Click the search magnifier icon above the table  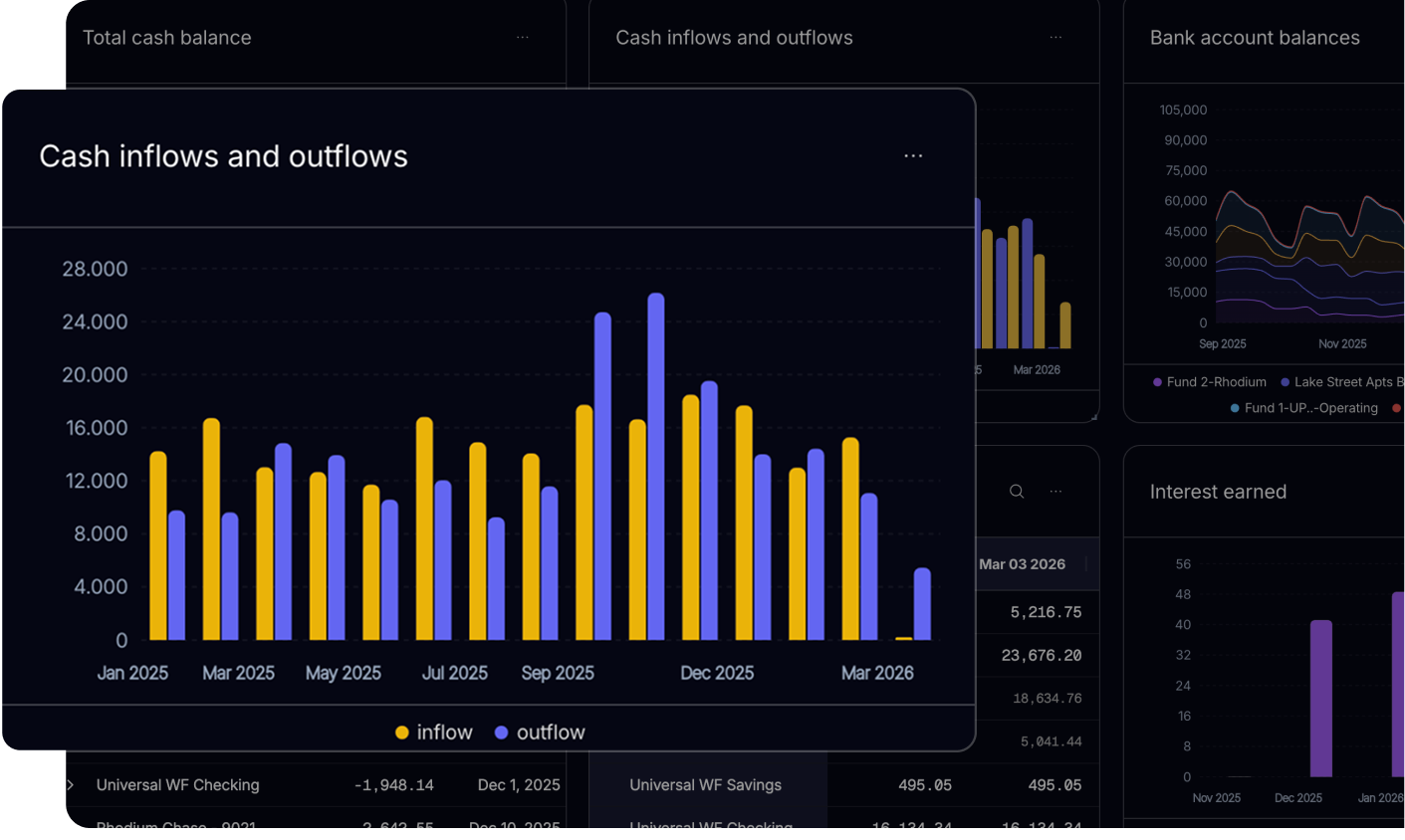coord(1017,492)
